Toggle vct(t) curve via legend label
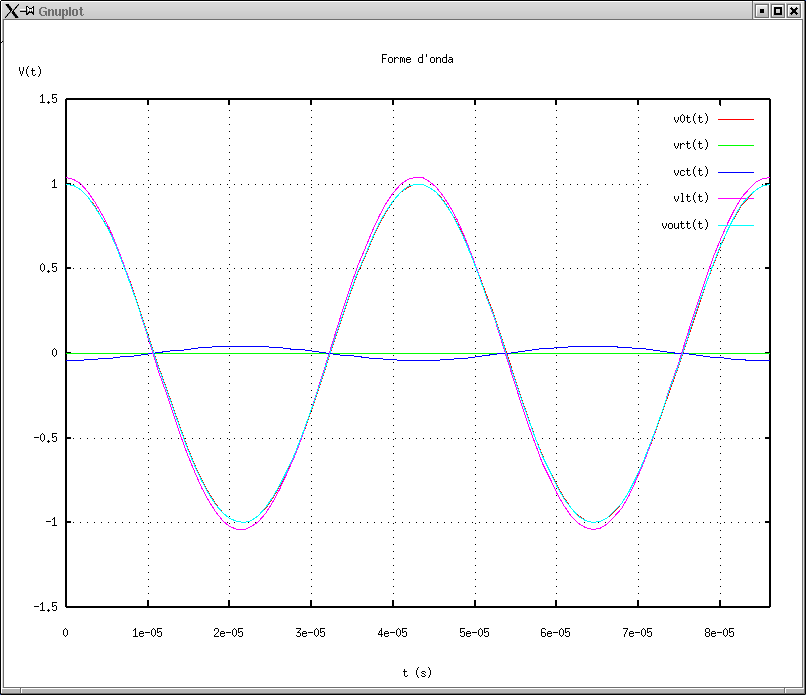Viewport: 806px width, 695px height. pos(691,172)
